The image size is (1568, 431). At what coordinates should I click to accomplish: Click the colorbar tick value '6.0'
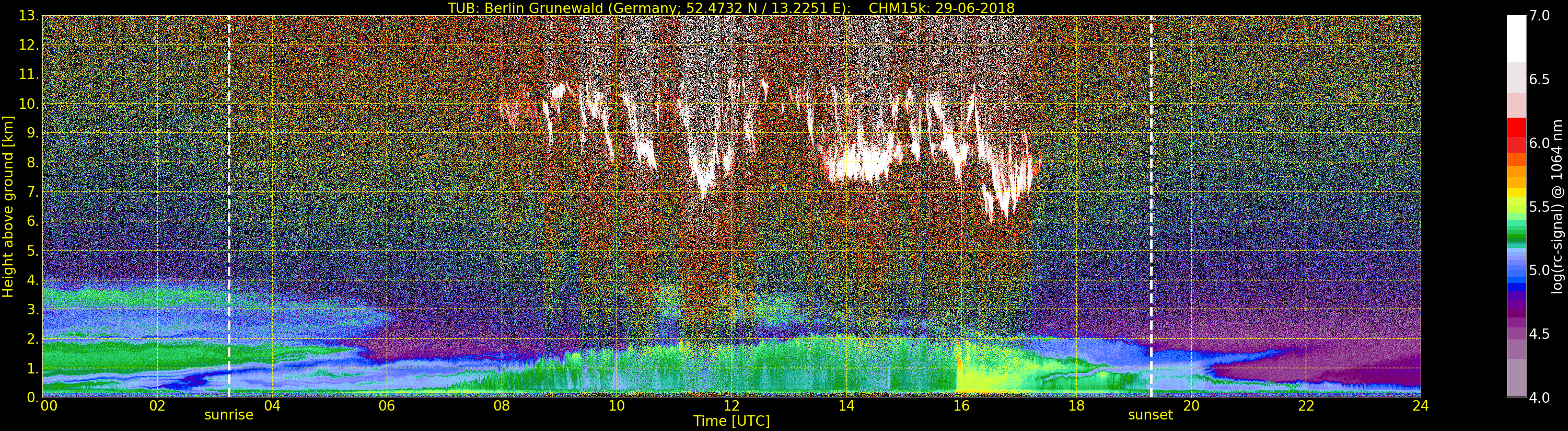click(x=1539, y=143)
